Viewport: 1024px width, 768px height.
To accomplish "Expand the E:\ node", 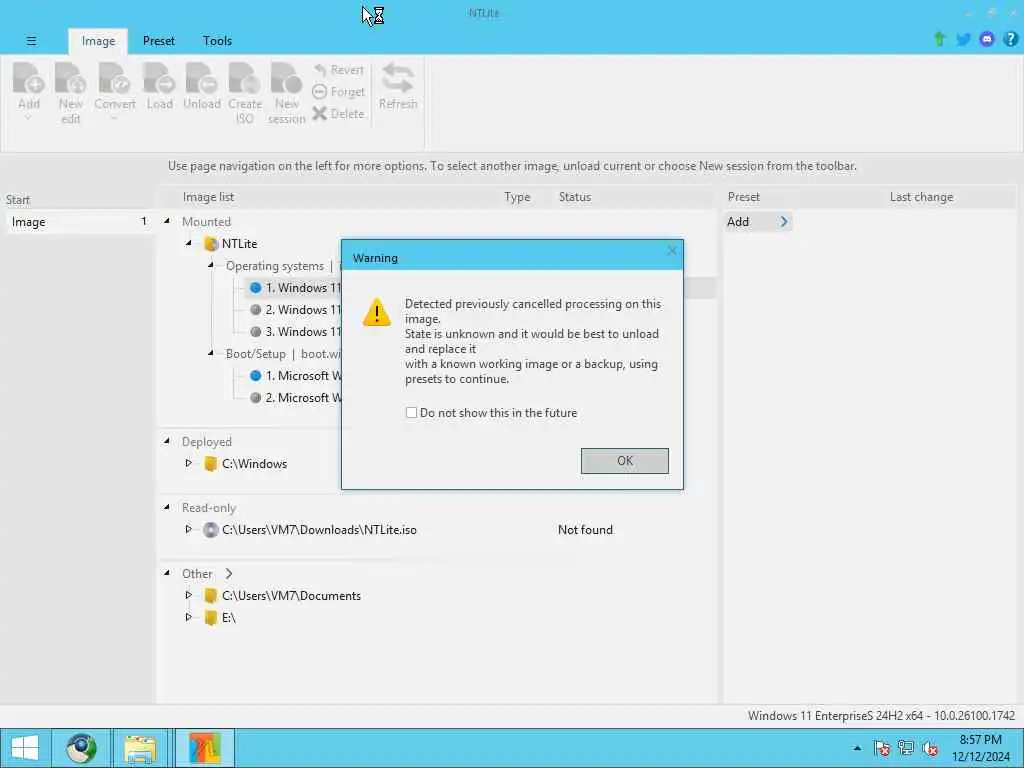I will point(189,617).
